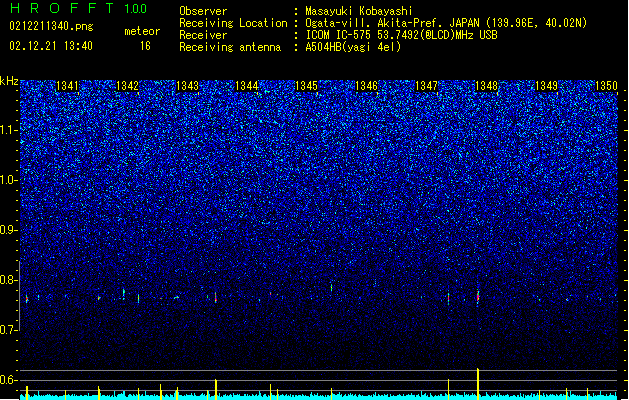Image resolution: width=629 pixels, height=400 pixels.
Task: Click the date stamp 02.12.21 13:40
Action: [x=51, y=46]
